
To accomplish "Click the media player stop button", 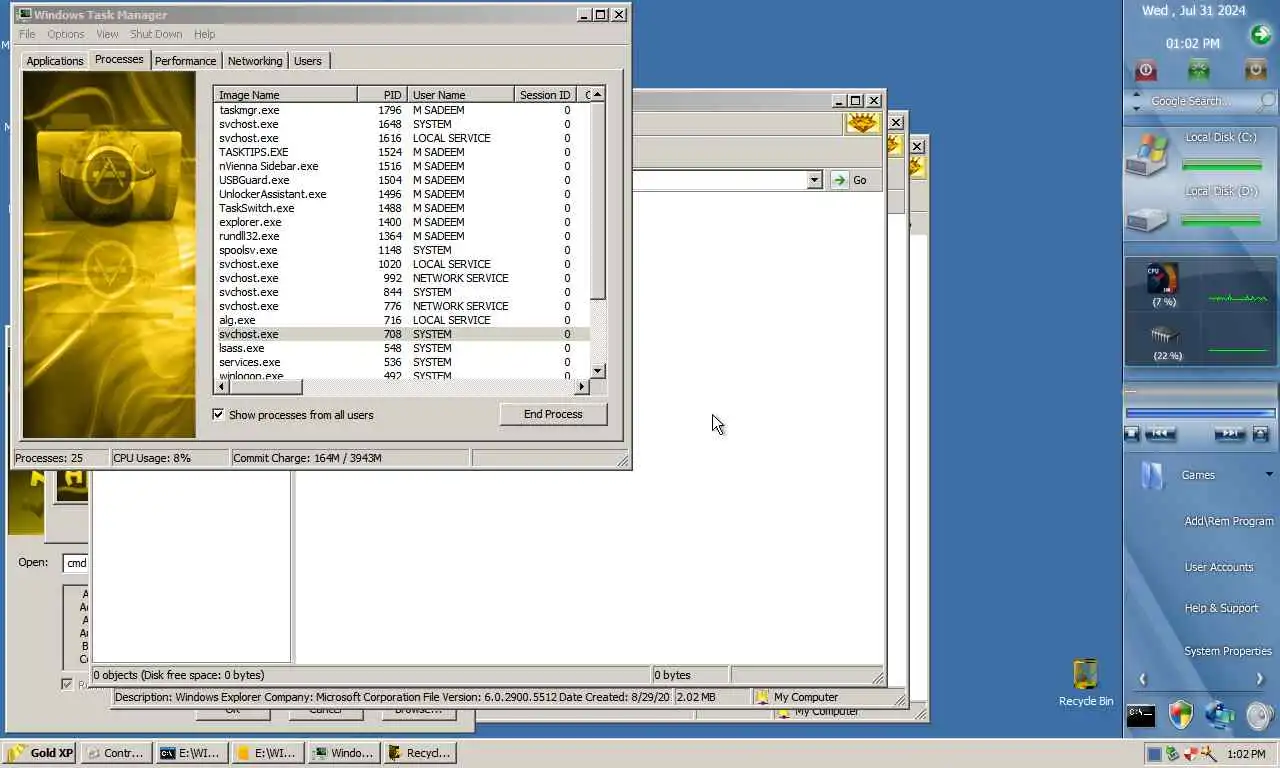I will point(1132,433).
